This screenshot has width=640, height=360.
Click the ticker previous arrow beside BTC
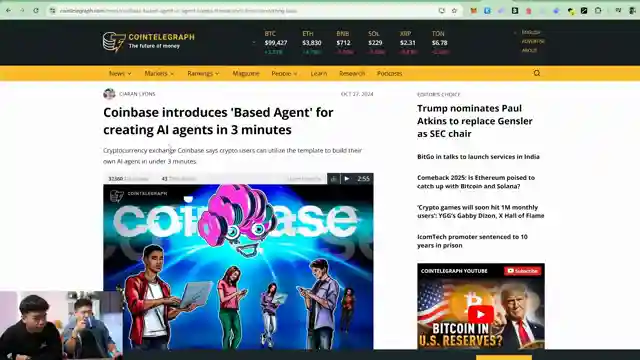coord(254,42)
